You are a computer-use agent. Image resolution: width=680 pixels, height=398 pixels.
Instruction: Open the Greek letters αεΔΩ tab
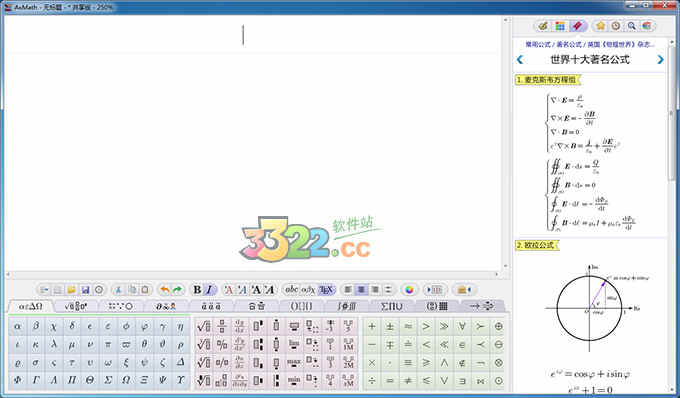(x=31, y=306)
